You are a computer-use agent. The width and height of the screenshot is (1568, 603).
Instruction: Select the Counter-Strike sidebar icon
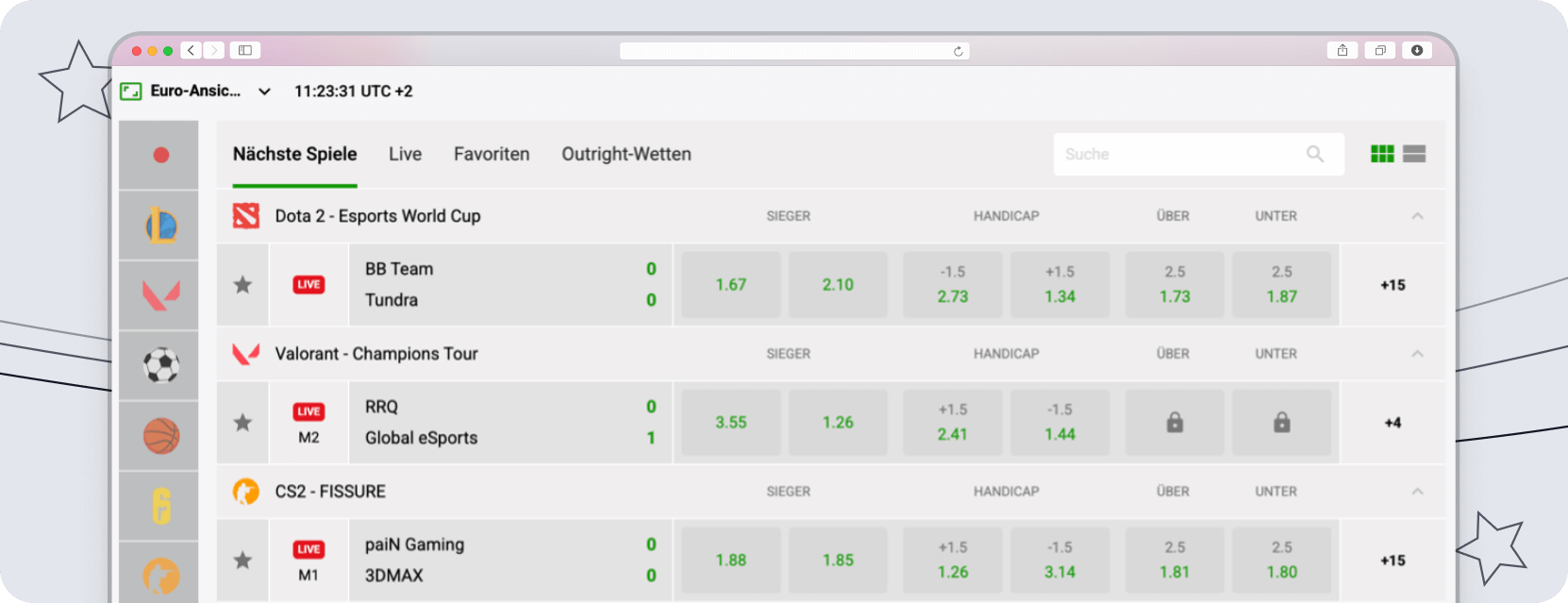click(x=160, y=574)
